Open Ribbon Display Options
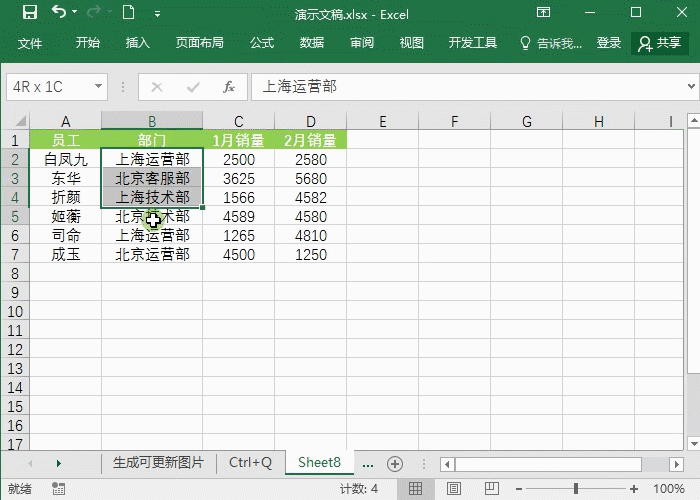This screenshot has width=700, height=500. [x=543, y=12]
